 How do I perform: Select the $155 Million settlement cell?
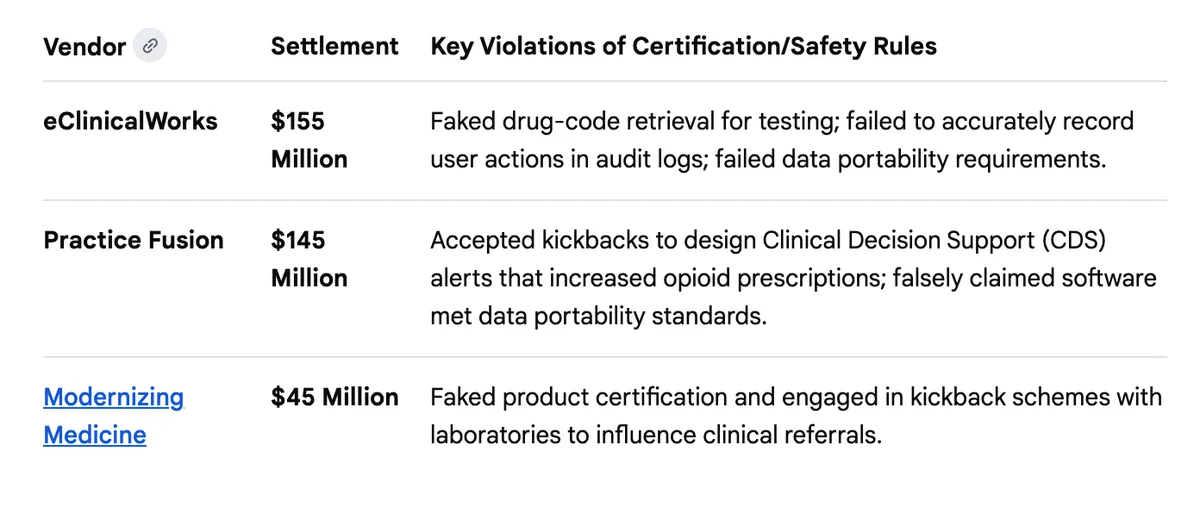point(309,140)
